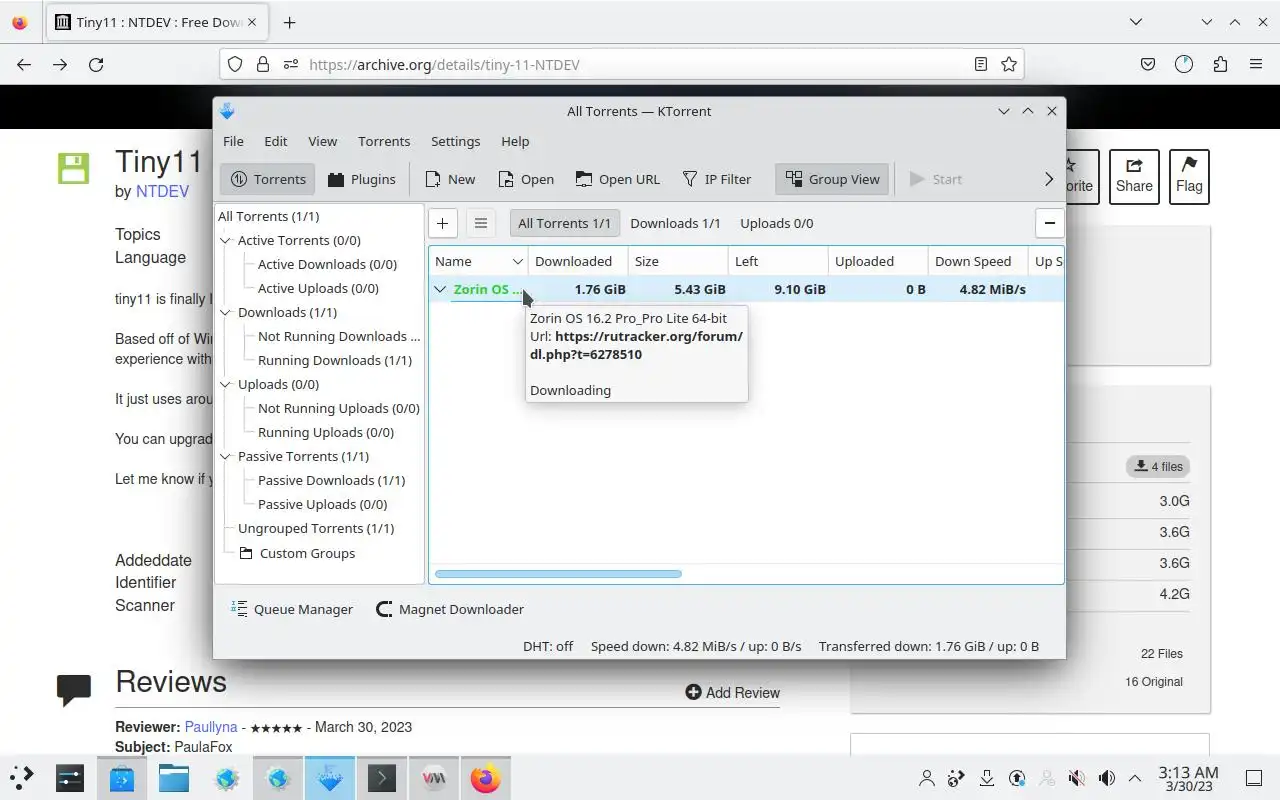Viewport: 1280px width, 800px height.
Task: Open the Firefox icon in taskbar
Action: [486, 778]
